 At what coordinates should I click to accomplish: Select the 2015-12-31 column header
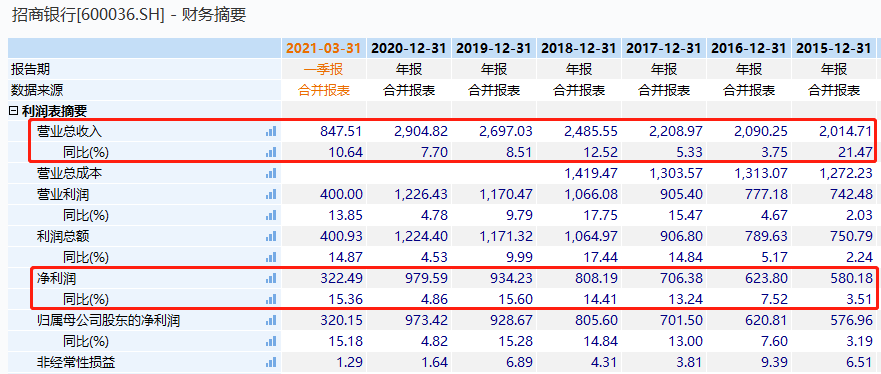coord(834,48)
